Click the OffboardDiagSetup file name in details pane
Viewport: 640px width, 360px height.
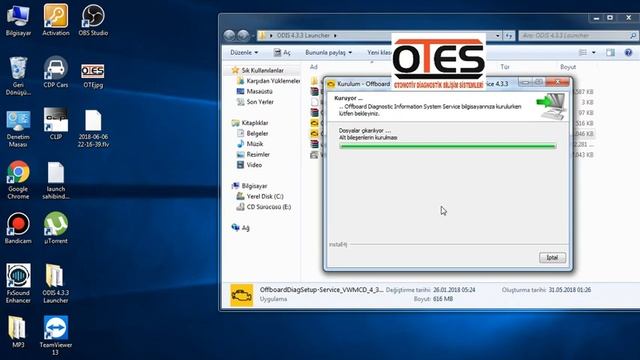click(x=321, y=290)
